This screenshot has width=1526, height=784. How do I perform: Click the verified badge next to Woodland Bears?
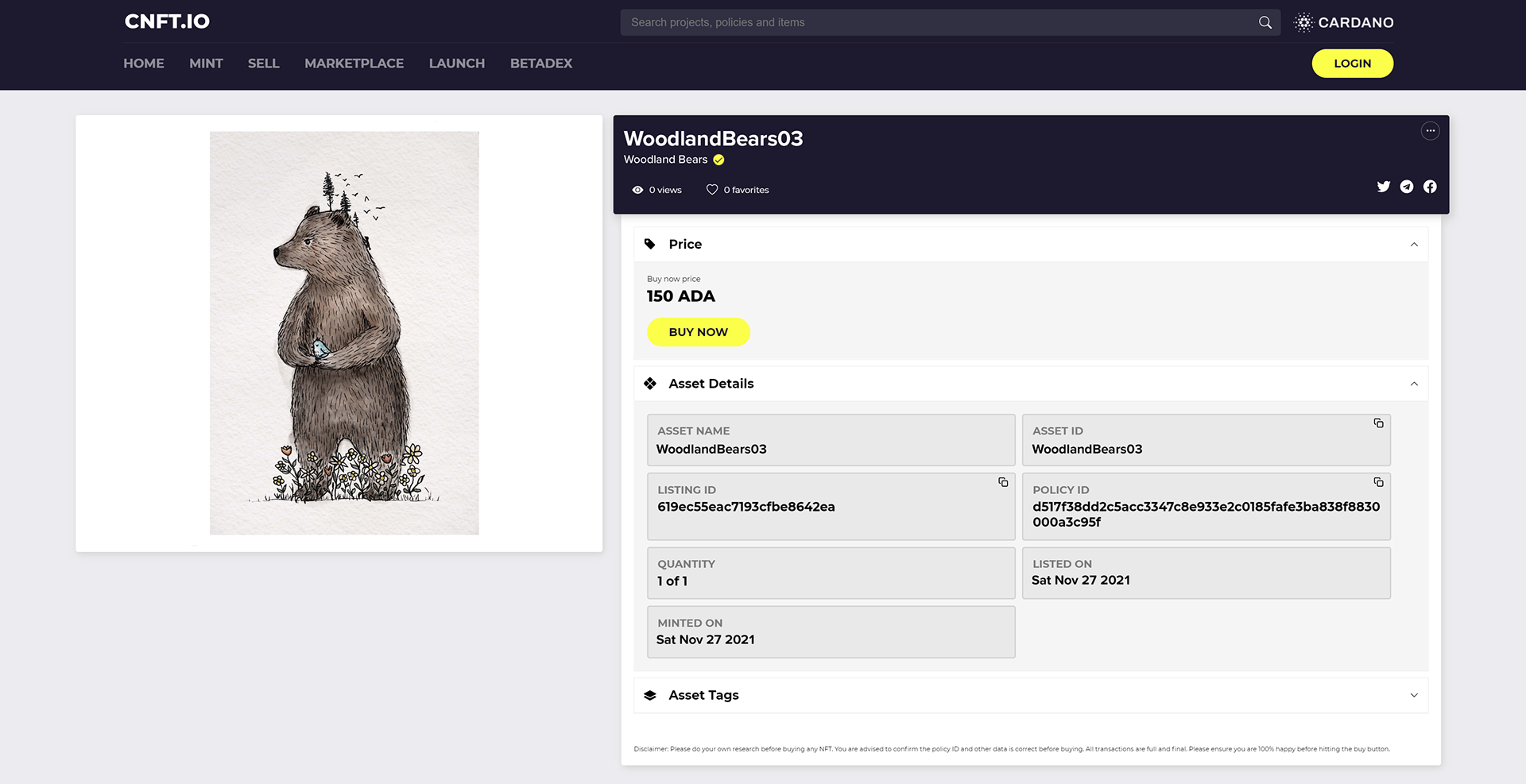tap(718, 160)
